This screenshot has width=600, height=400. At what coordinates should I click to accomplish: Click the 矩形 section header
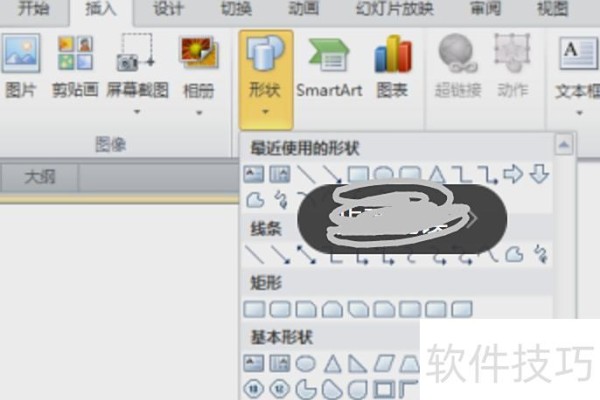coord(266,283)
